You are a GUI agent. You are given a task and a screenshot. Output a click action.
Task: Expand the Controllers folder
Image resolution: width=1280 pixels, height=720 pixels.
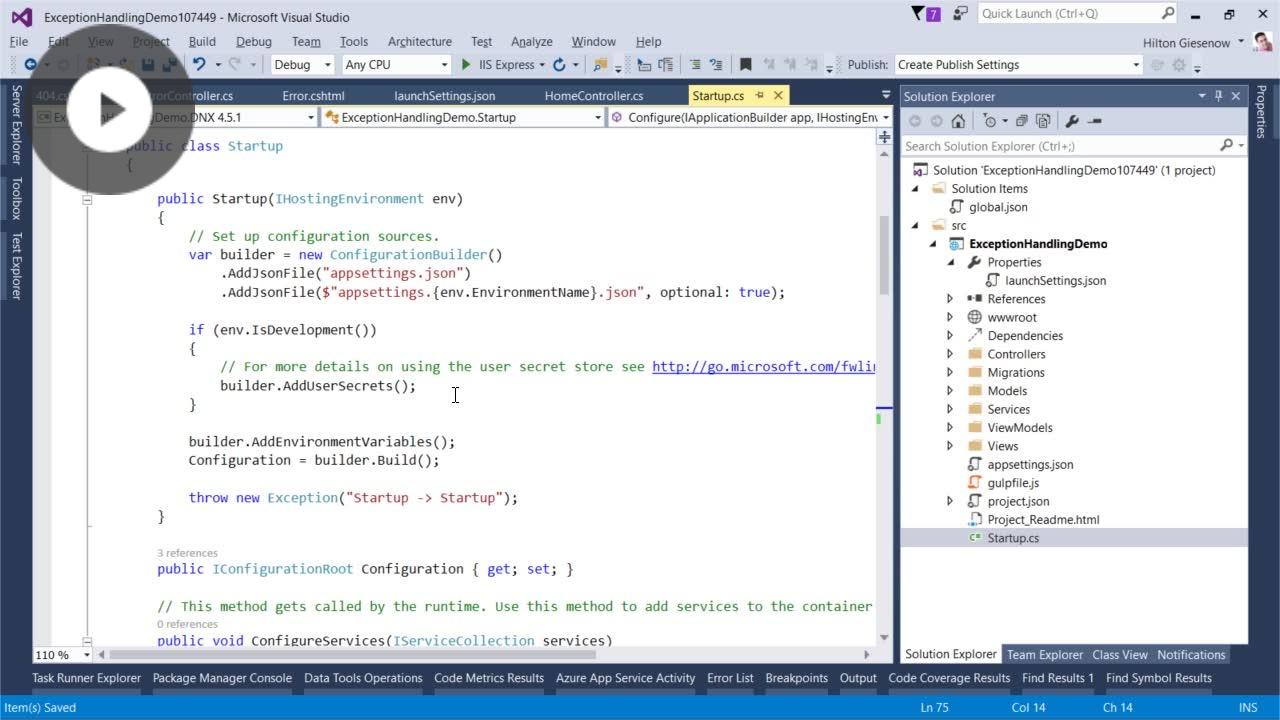point(950,354)
